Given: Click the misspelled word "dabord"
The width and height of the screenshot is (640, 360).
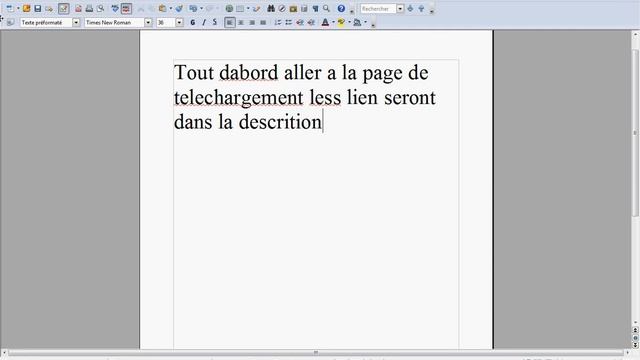Looking at the screenshot, I should (x=249, y=73).
